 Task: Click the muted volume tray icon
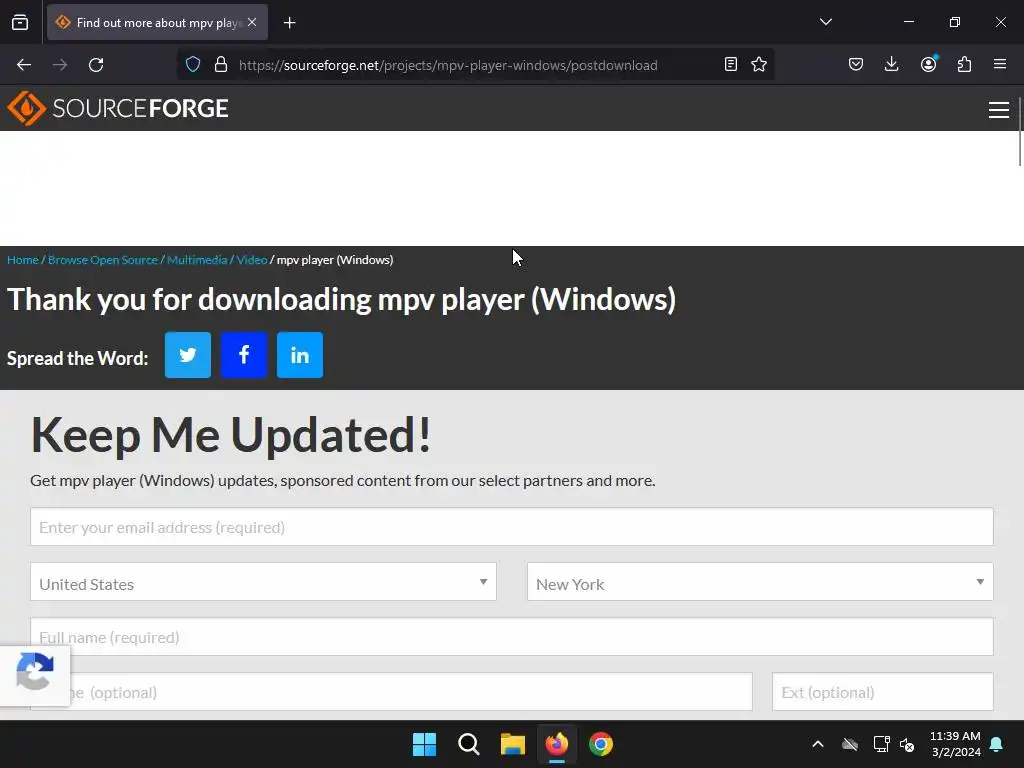click(908, 744)
